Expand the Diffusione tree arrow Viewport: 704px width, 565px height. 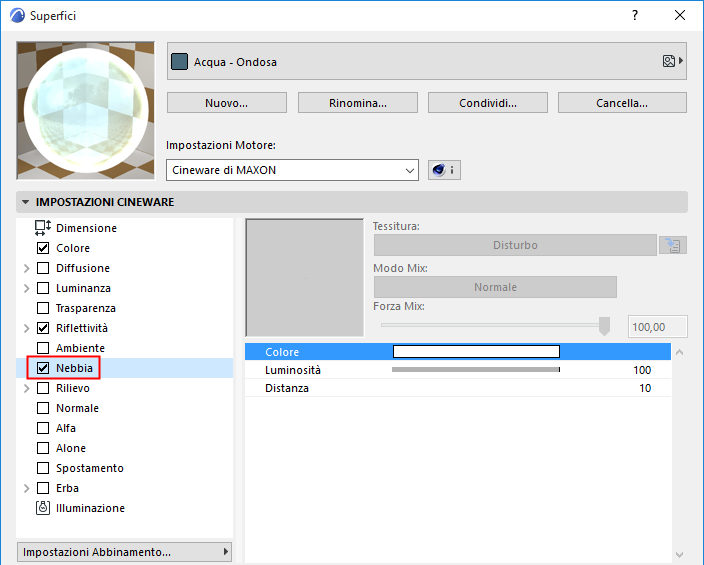click(26, 268)
